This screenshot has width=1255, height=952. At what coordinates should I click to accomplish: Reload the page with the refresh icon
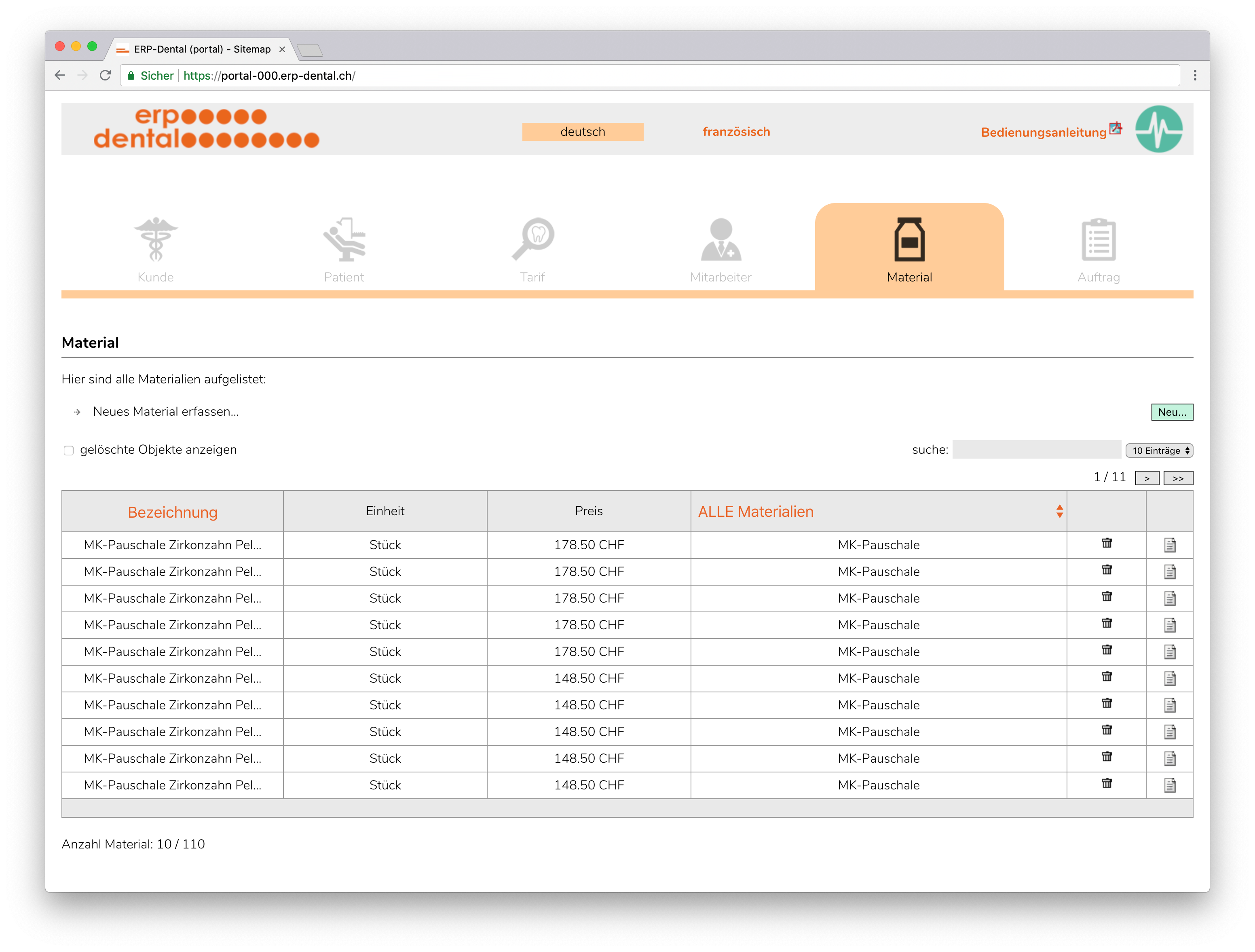point(105,76)
